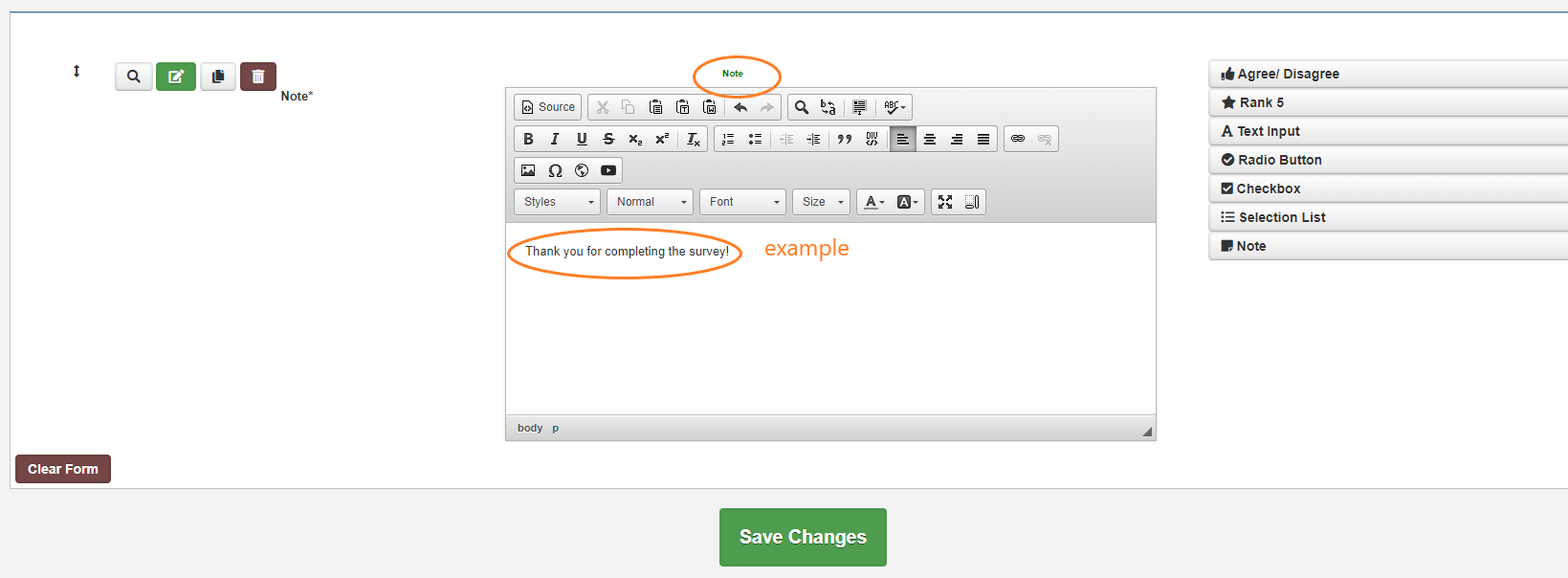Open the Size dropdown
The height and width of the screenshot is (578, 1568).
coord(821,202)
